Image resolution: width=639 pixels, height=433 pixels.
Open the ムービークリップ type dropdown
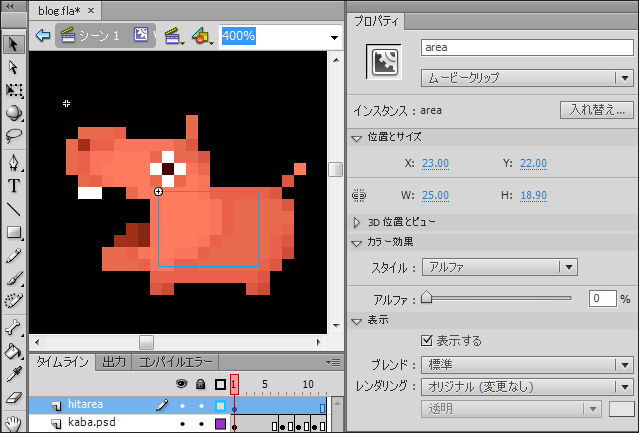coord(526,77)
